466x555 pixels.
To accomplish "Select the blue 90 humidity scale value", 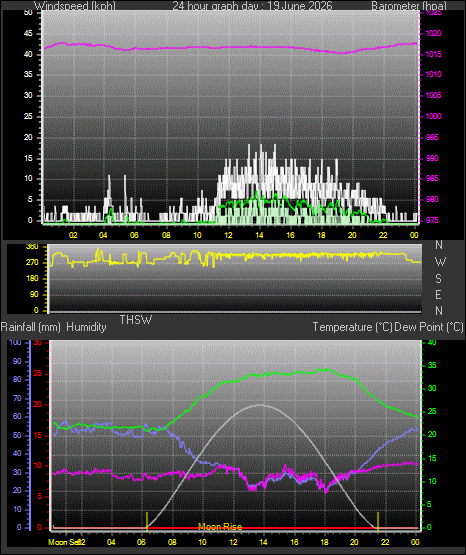I will (17, 361).
